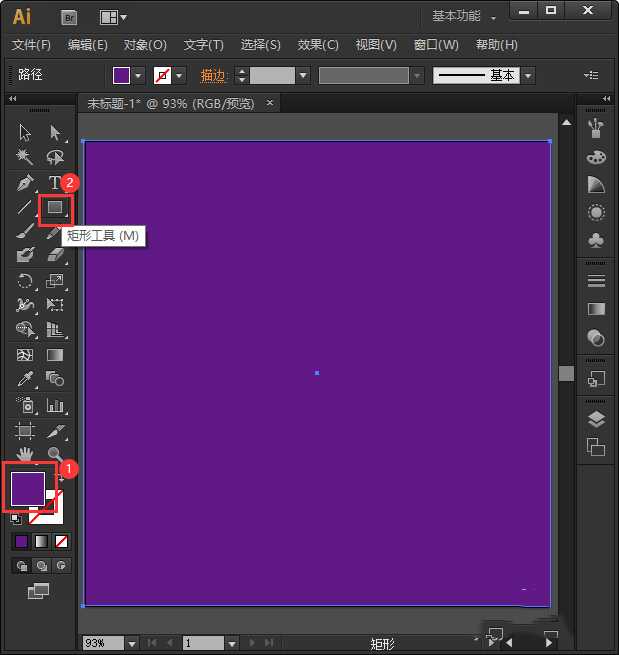The height and width of the screenshot is (655, 619).
Task: Launch Adobe Bridge with the Br button
Action: click(69, 17)
